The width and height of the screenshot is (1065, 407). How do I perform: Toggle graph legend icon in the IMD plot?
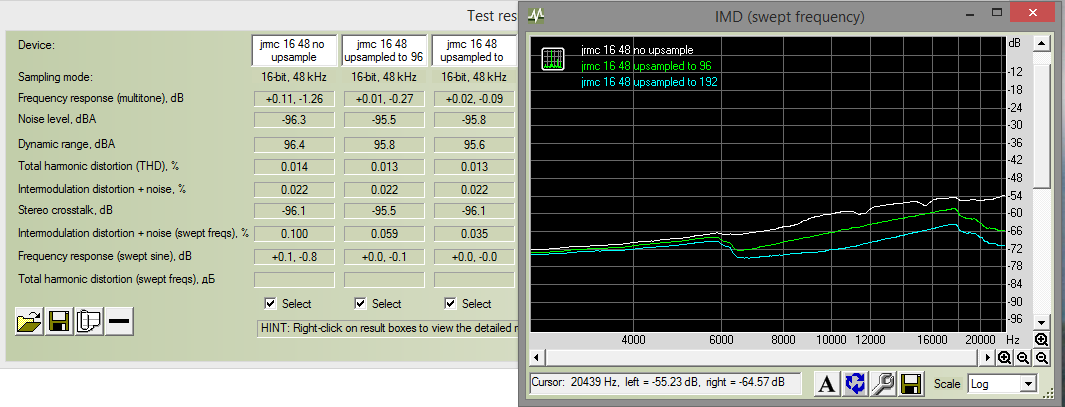pyautogui.click(x=554, y=59)
